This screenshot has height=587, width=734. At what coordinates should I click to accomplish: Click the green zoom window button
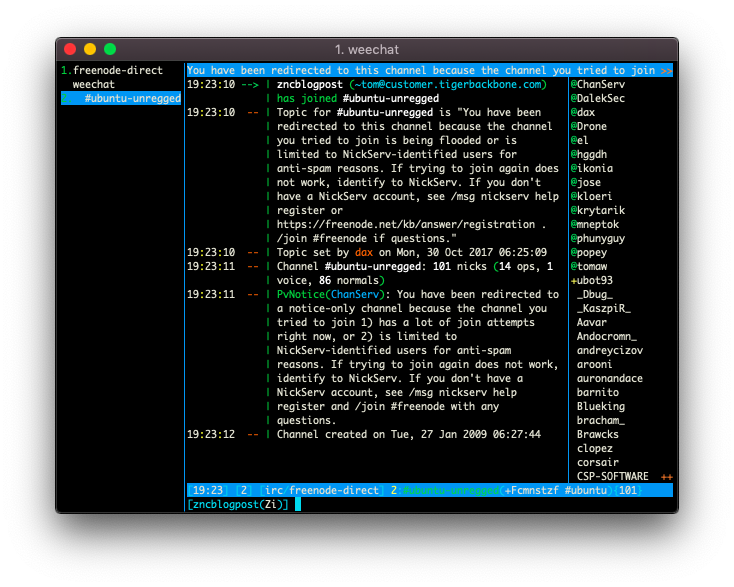click(110, 49)
